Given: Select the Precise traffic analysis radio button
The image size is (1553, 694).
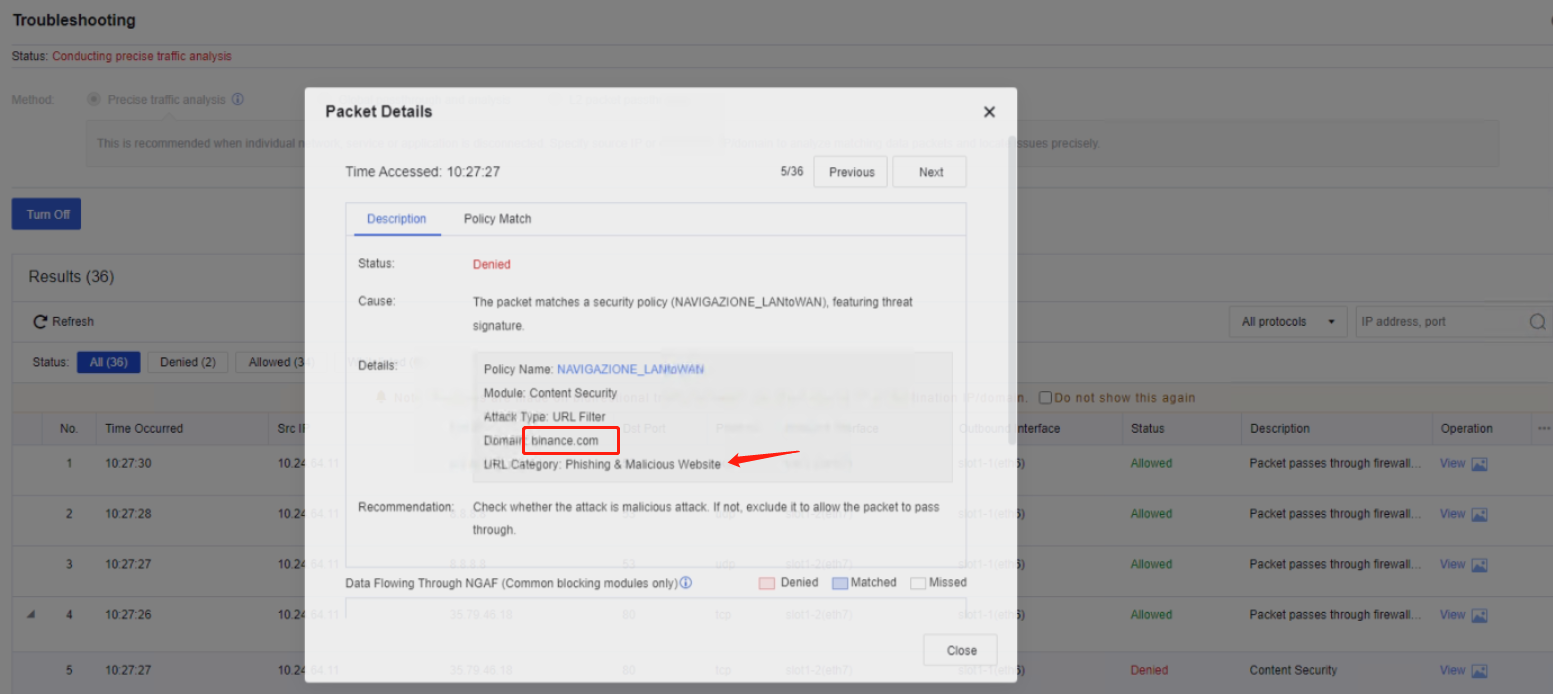Looking at the screenshot, I should [x=94, y=100].
